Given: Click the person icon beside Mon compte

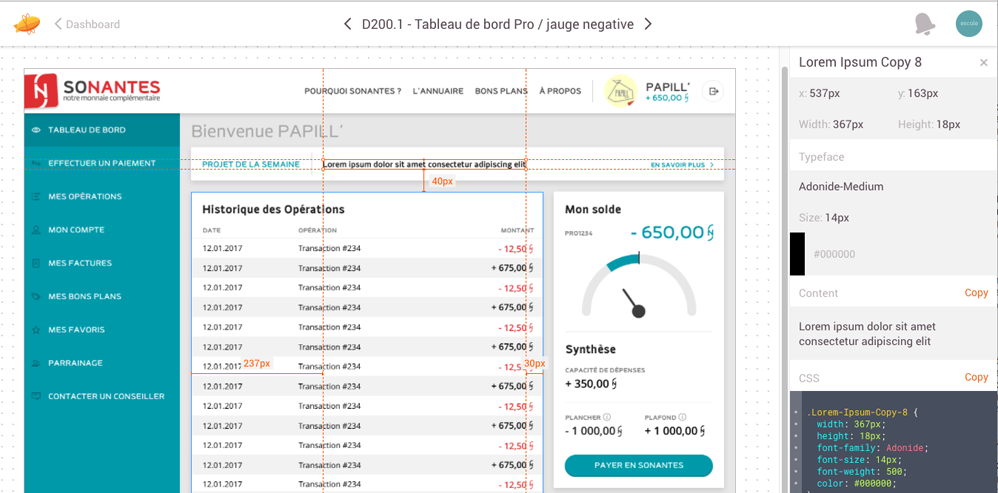Looking at the screenshot, I should [36, 230].
